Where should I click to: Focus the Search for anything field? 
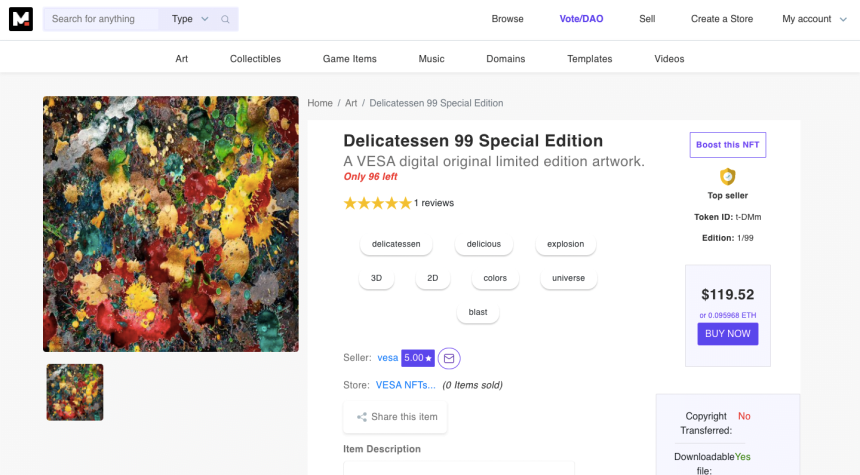point(100,19)
